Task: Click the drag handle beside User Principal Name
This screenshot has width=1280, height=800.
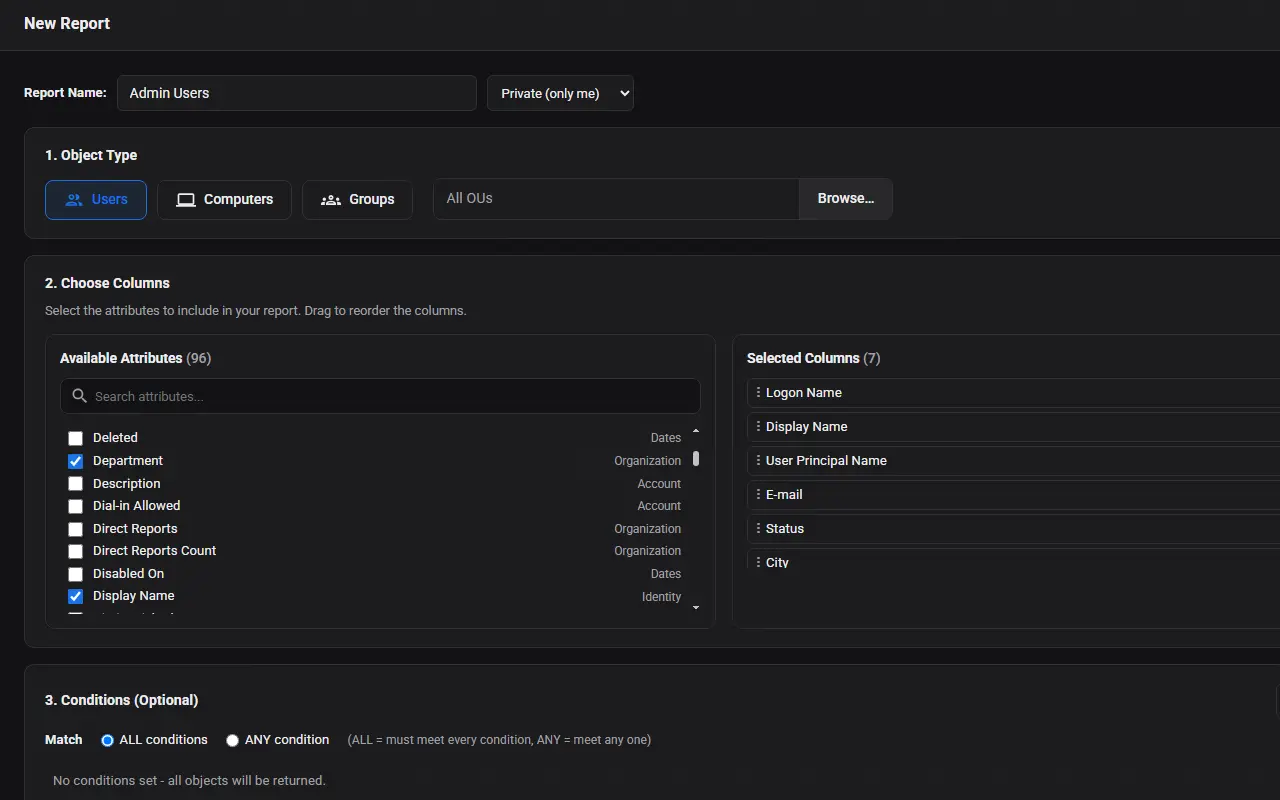Action: [x=758, y=461]
